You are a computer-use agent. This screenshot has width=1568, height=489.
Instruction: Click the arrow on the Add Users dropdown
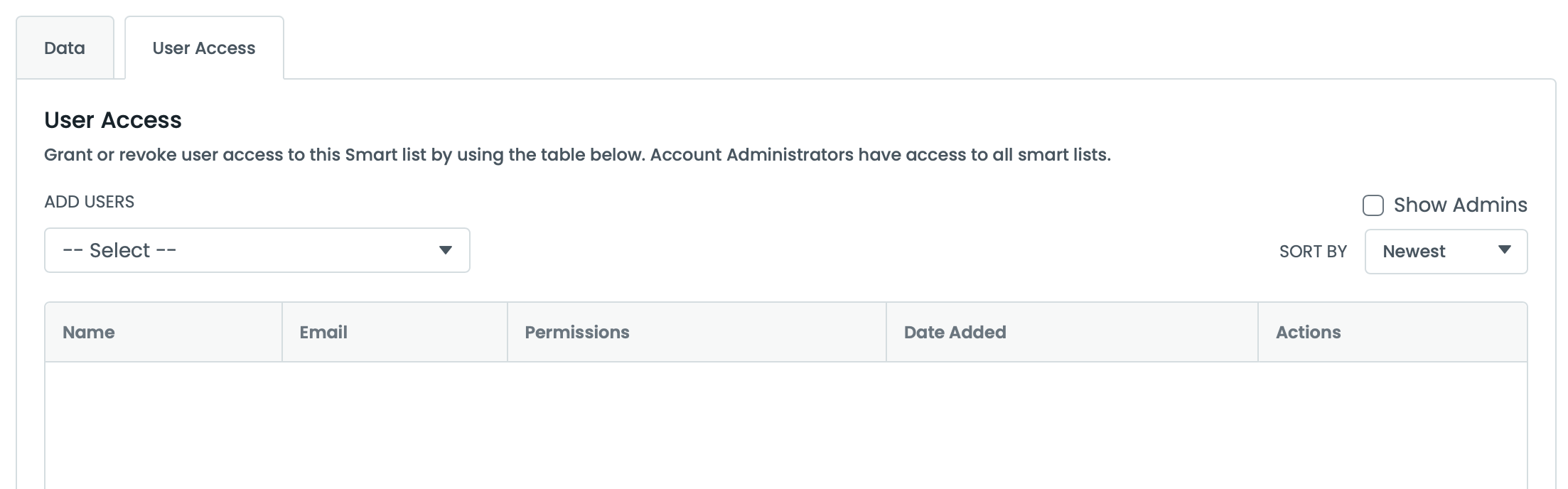[446, 250]
